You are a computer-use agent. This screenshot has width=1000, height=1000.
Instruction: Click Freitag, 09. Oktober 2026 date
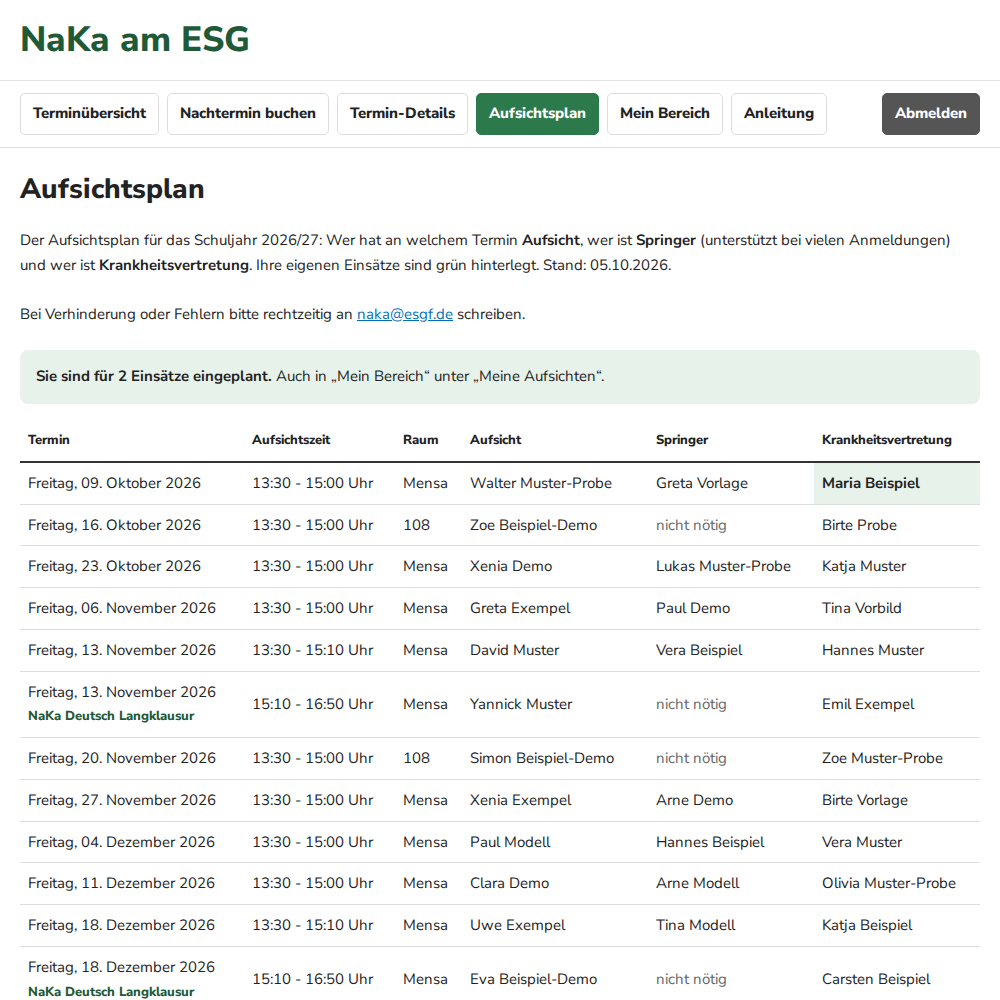(114, 483)
